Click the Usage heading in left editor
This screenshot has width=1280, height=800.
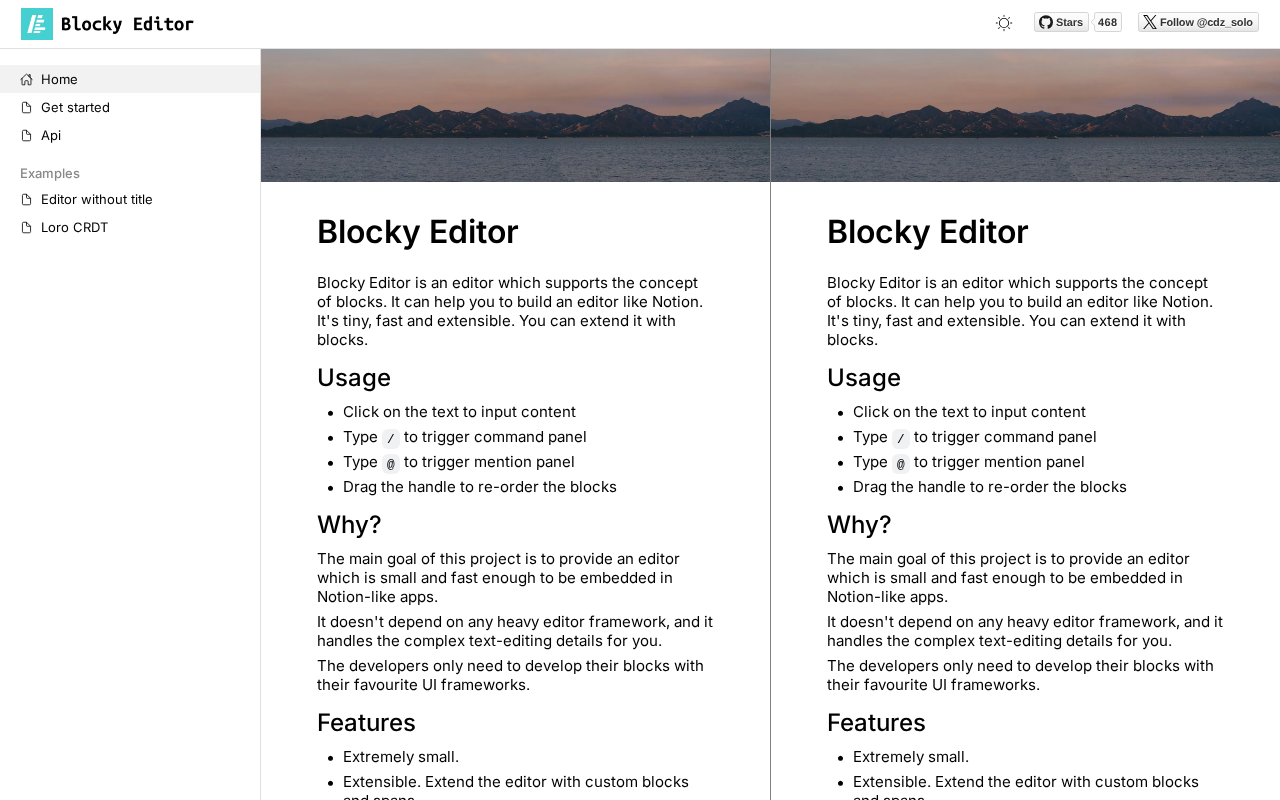[x=354, y=377]
